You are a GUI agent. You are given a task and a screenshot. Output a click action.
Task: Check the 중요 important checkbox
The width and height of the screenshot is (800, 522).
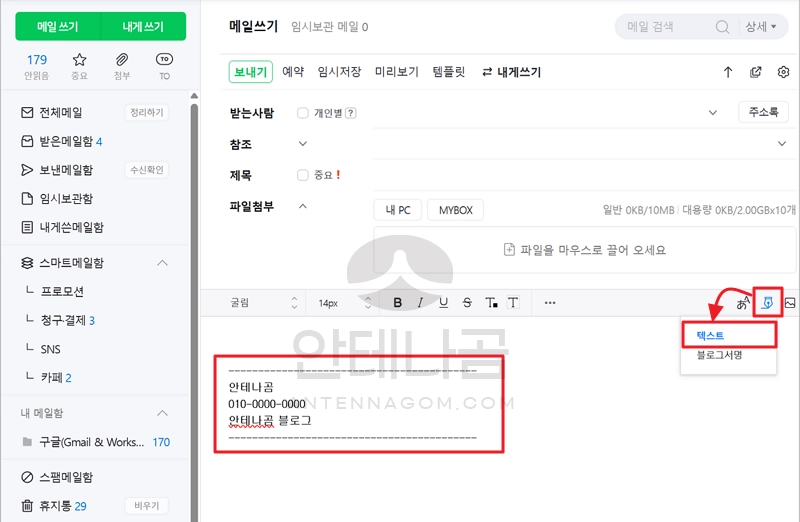[x=303, y=175]
